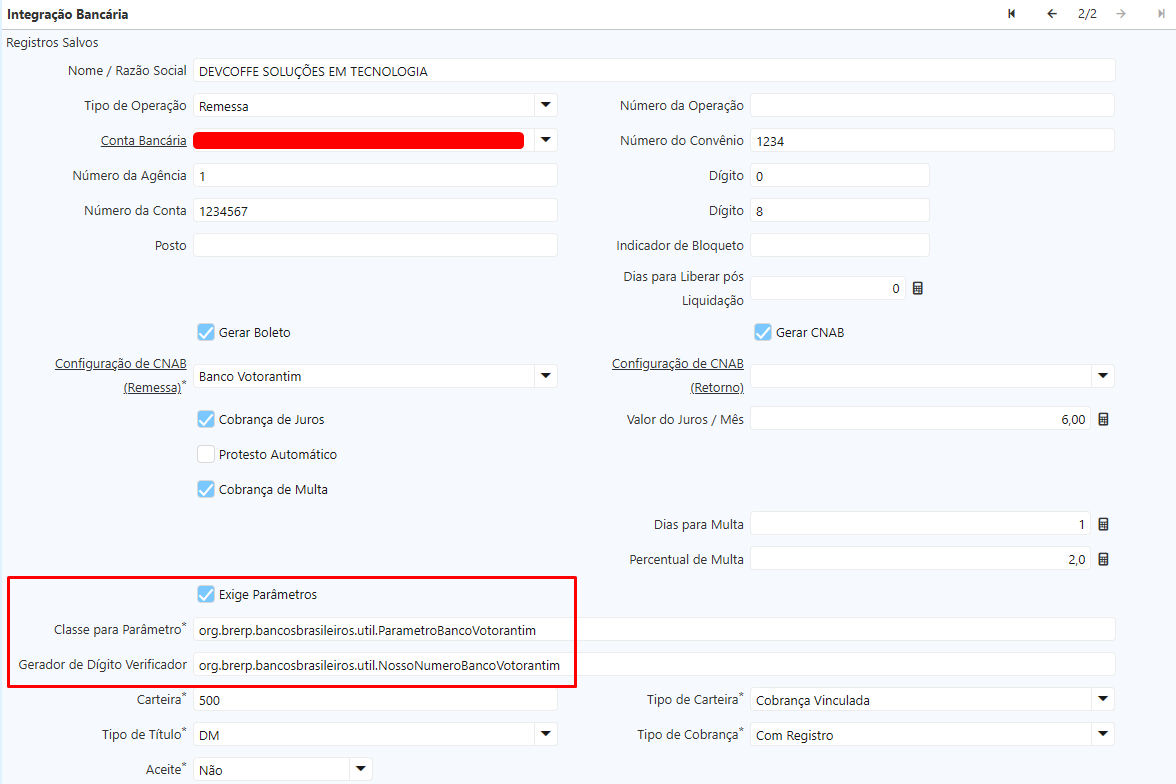
Task: Go to first record navigation icon
Action: (x=1012, y=14)
